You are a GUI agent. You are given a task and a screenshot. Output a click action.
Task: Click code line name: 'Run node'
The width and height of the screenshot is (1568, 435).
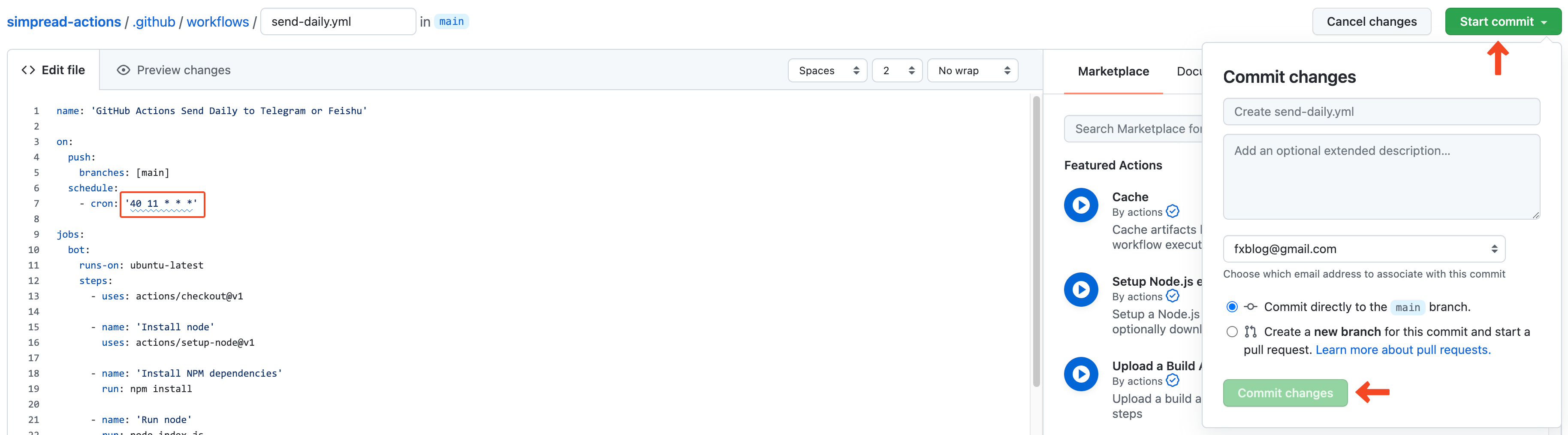pyautogui.click(x=141, y=420)
